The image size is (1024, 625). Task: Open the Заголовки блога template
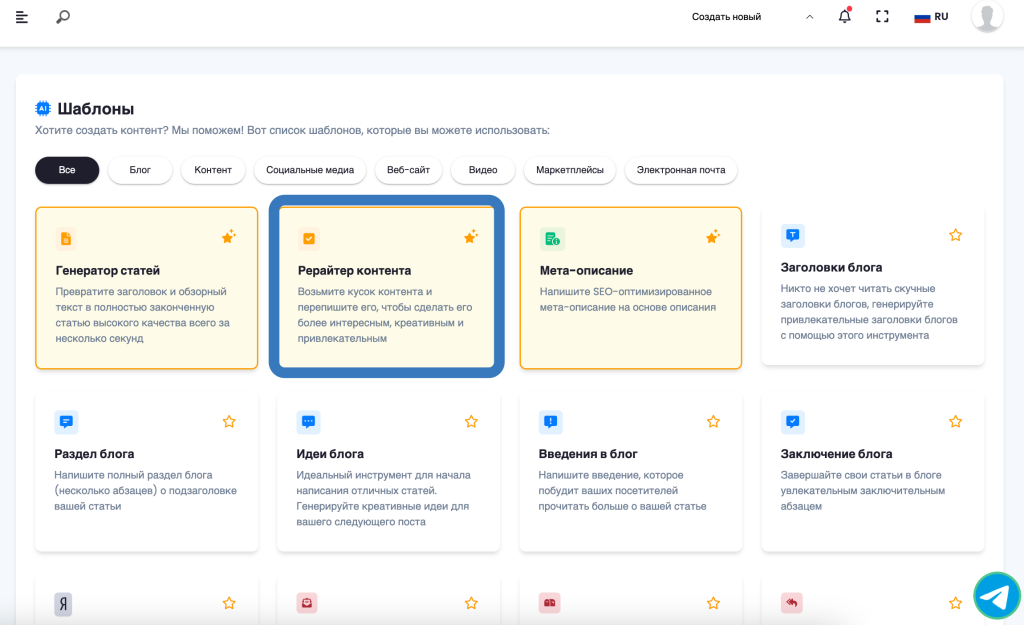pos(873,285)
